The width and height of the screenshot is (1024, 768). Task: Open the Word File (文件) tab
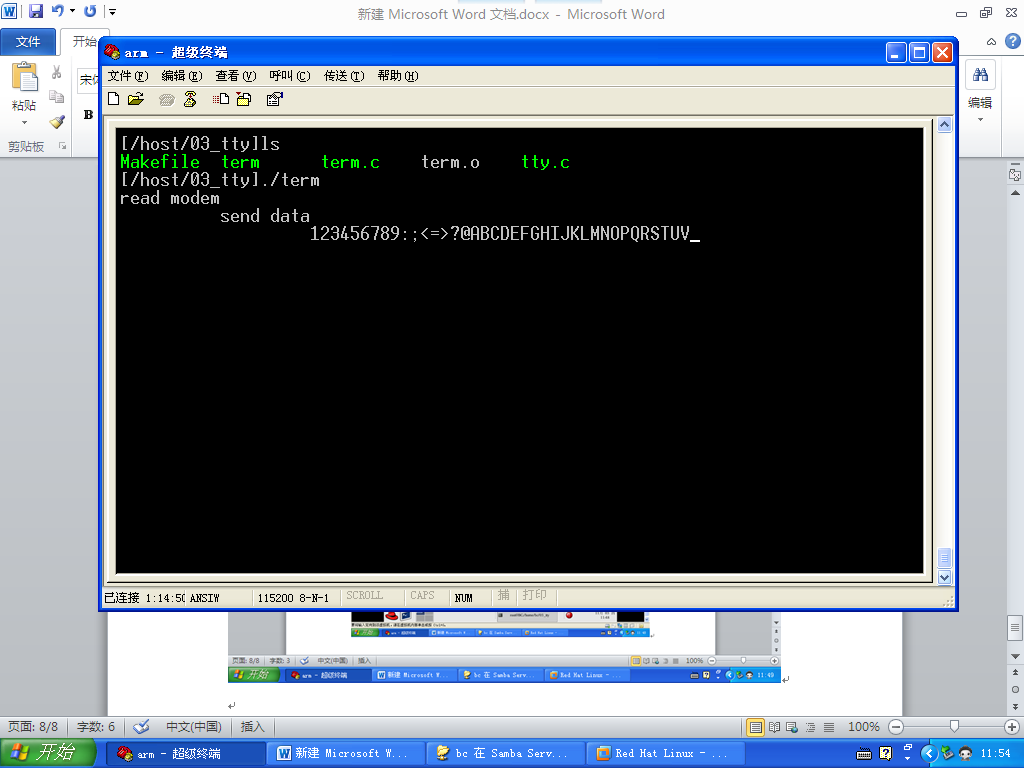[27, 42]
